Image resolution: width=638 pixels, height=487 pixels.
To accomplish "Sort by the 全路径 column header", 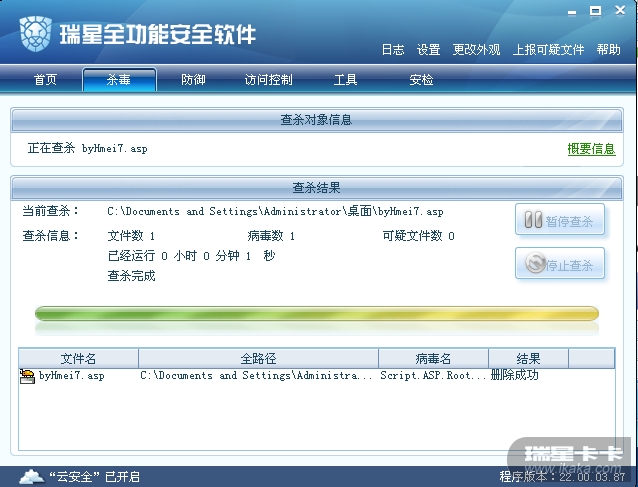I will click(x=258, y=358).
